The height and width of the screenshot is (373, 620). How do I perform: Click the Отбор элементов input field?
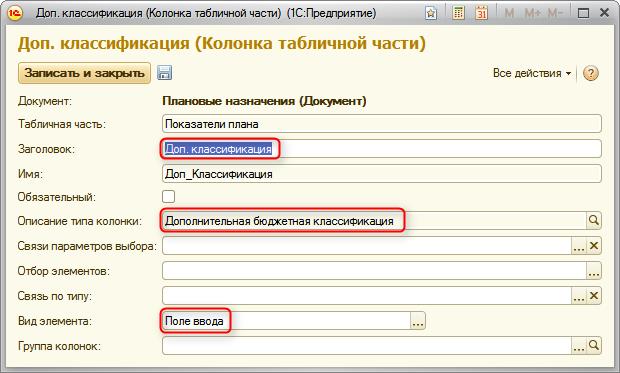click(374, 271)
